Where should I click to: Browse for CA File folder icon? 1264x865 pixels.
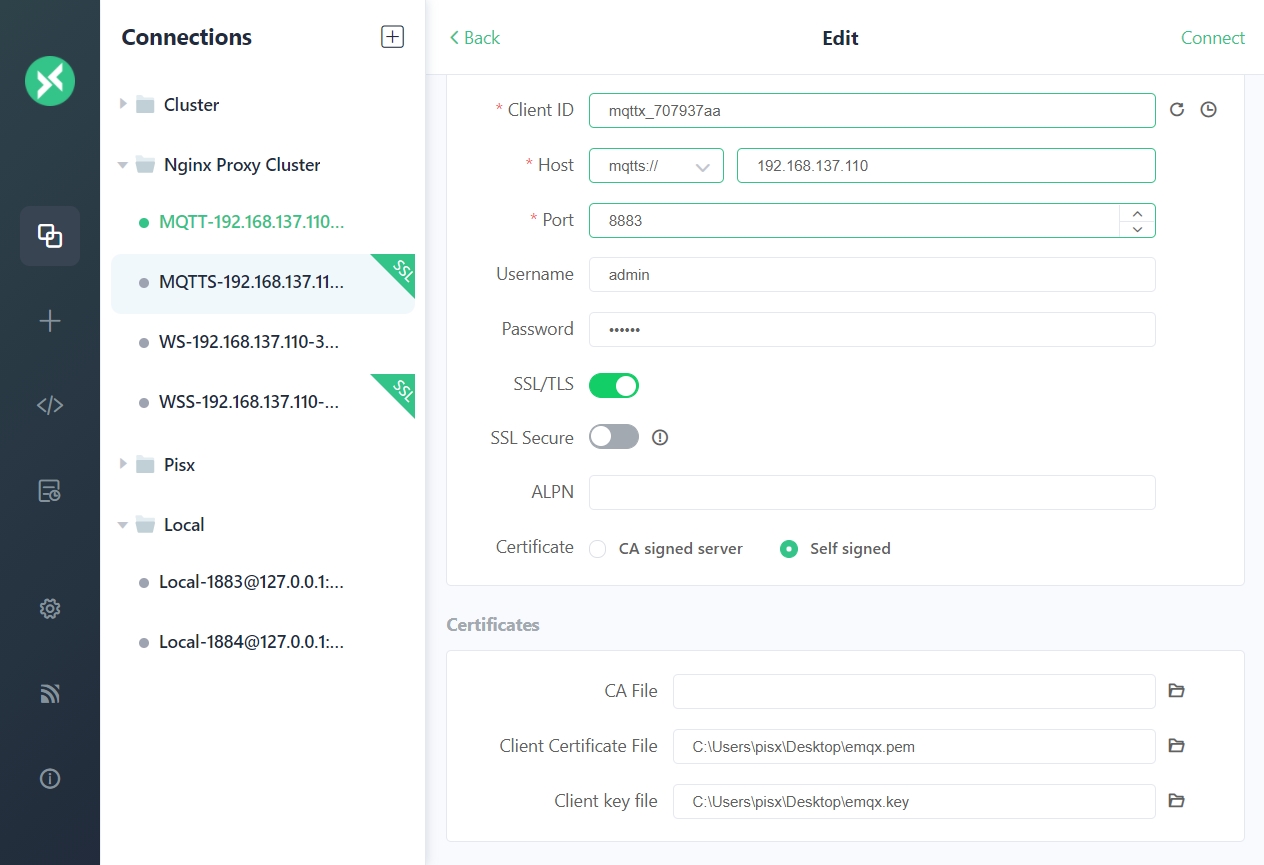coord(1177,691)
